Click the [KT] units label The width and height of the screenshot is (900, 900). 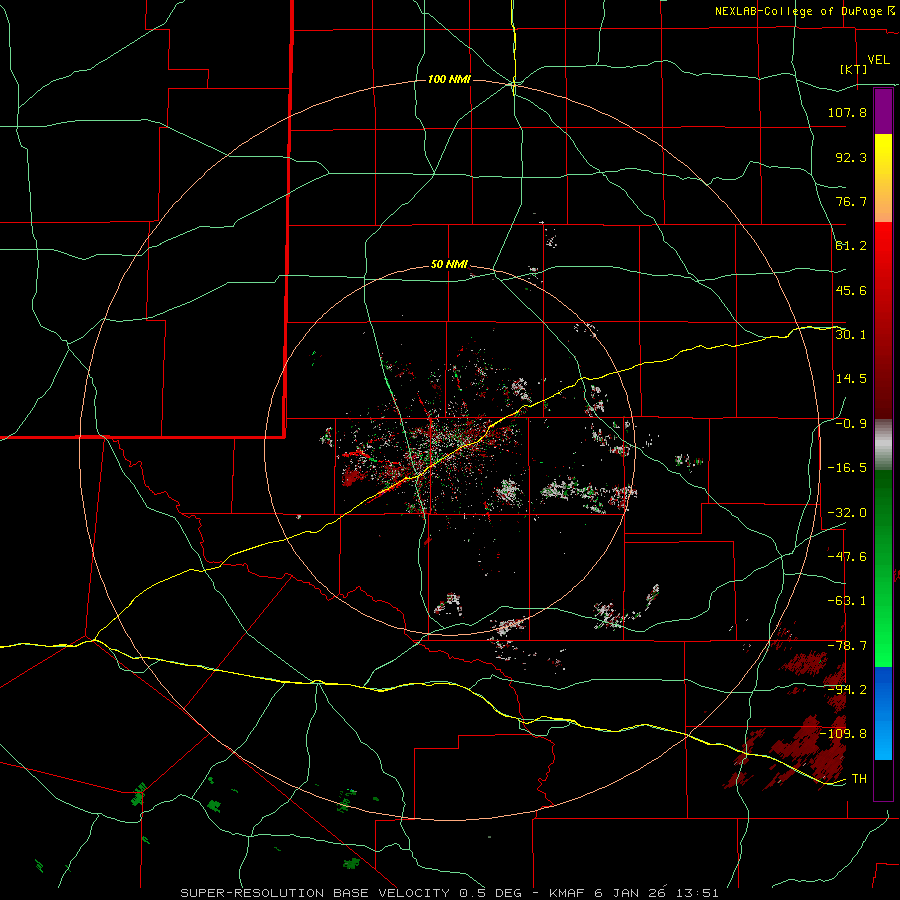[x=854, y=69]
